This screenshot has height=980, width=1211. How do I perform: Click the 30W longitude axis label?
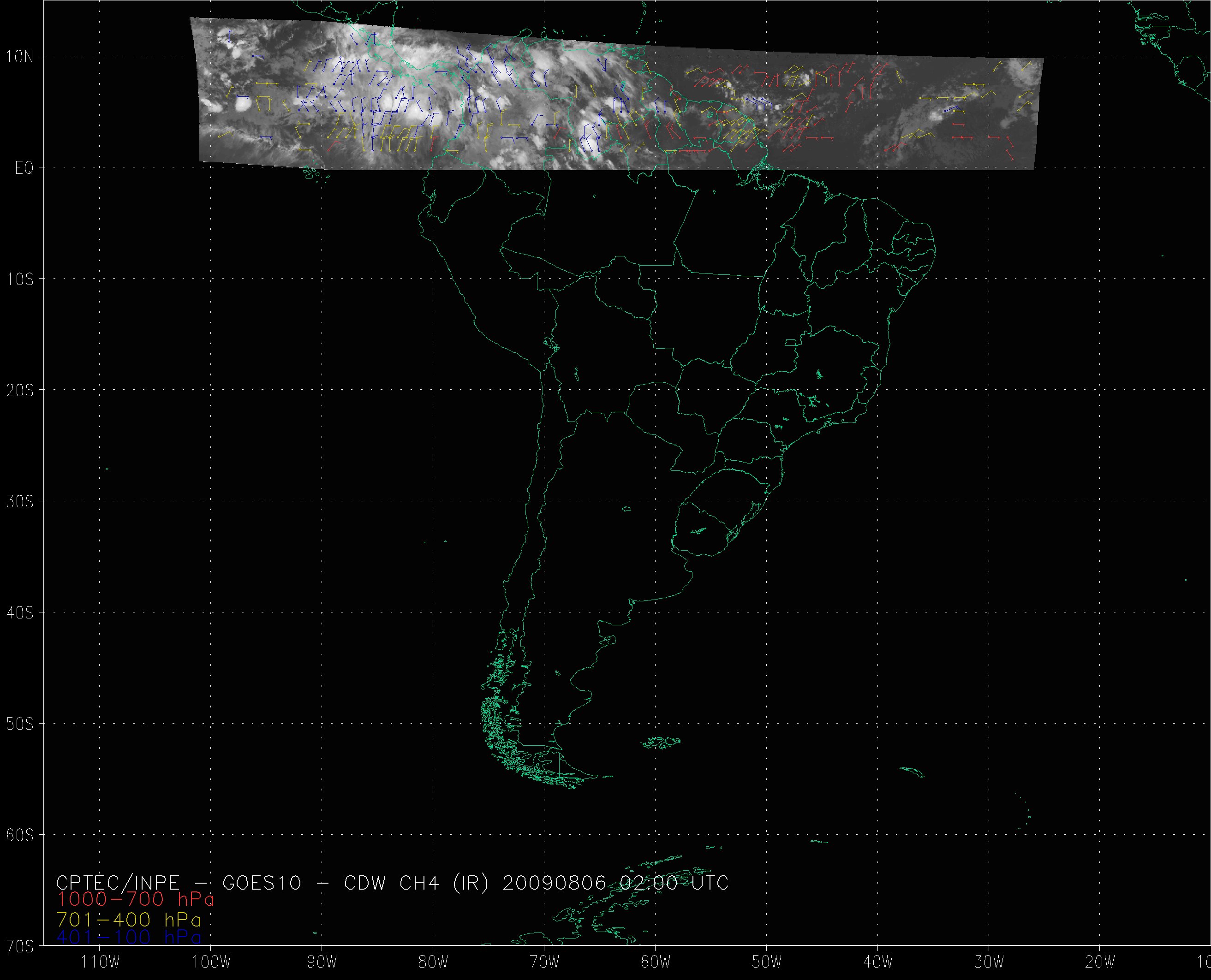click(x=990, y=962)
